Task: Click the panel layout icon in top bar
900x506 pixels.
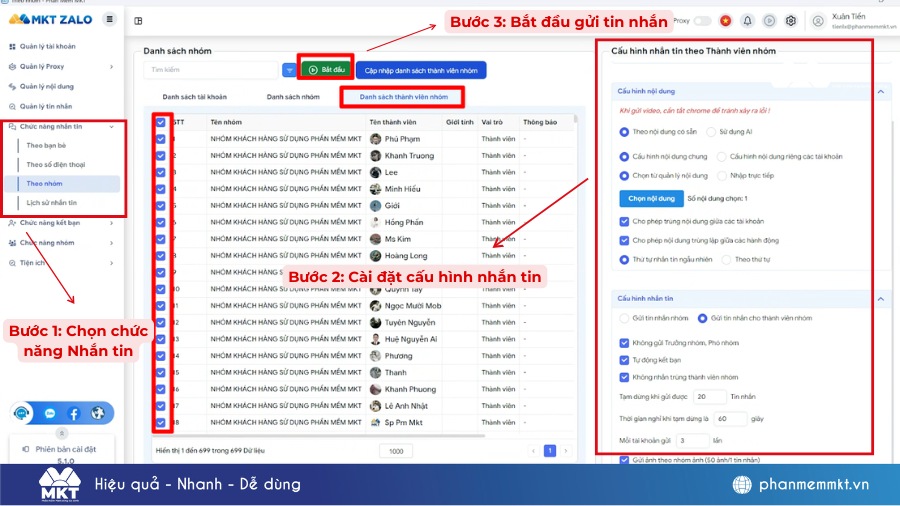Action: [138, 21]
